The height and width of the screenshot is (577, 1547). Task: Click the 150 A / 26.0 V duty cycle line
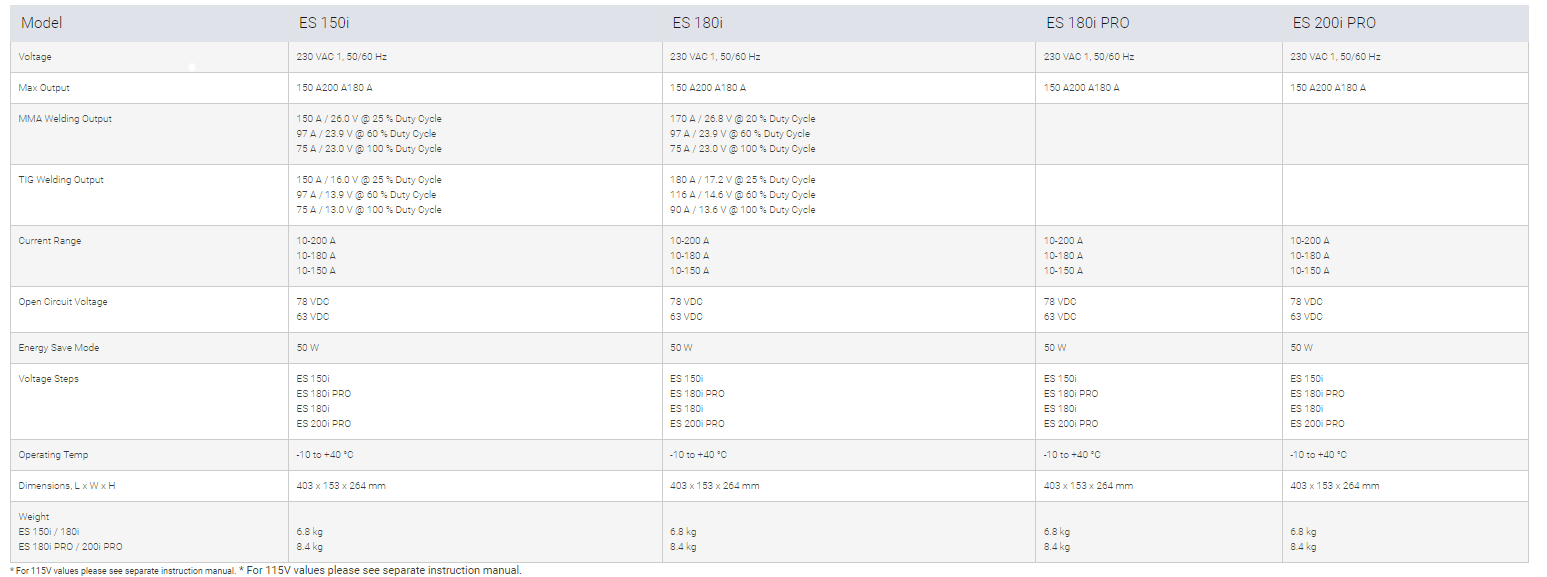click(x=368, y=119)
